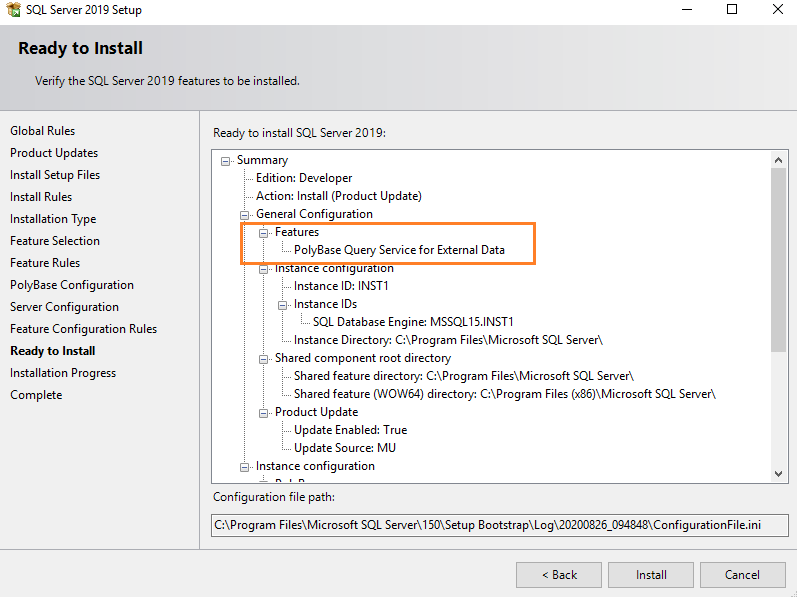Image resolution: width=797 pixels, height=597 pixels.
Task: Open the Feature Selection step
Action: [x=55, y=241]
